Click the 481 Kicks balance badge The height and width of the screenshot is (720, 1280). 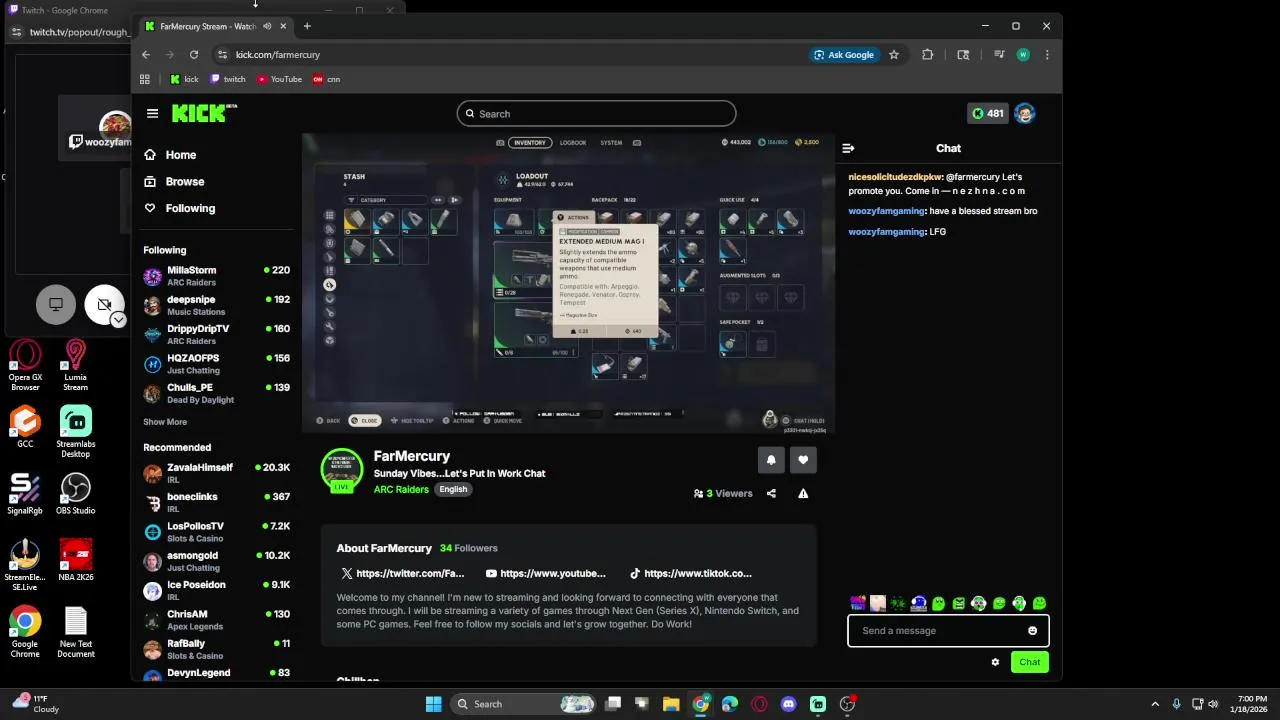[x=987, y=113]
